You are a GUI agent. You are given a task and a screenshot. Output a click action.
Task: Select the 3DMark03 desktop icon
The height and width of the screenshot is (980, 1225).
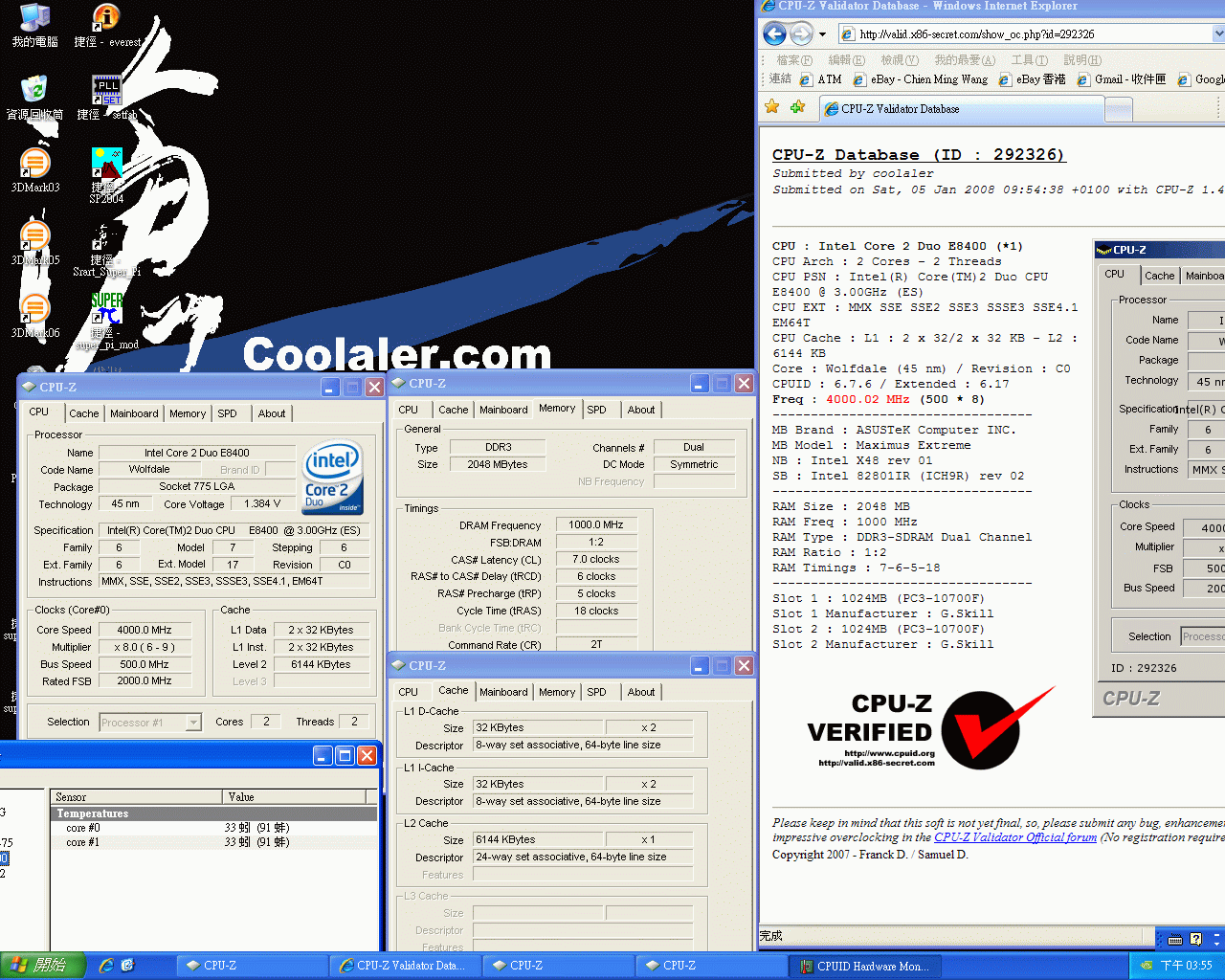click(x=34, y=170)
